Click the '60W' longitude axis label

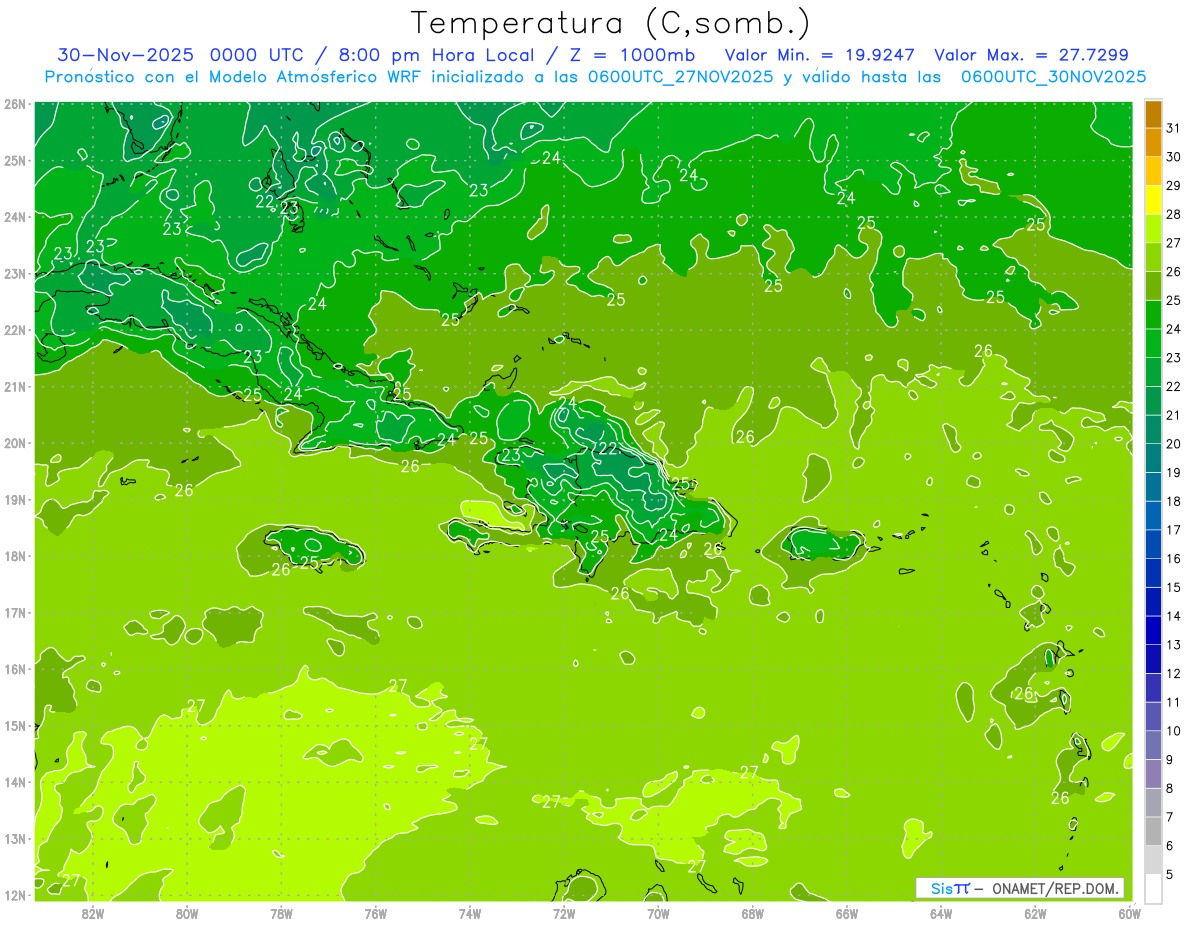coord(1130,913)
